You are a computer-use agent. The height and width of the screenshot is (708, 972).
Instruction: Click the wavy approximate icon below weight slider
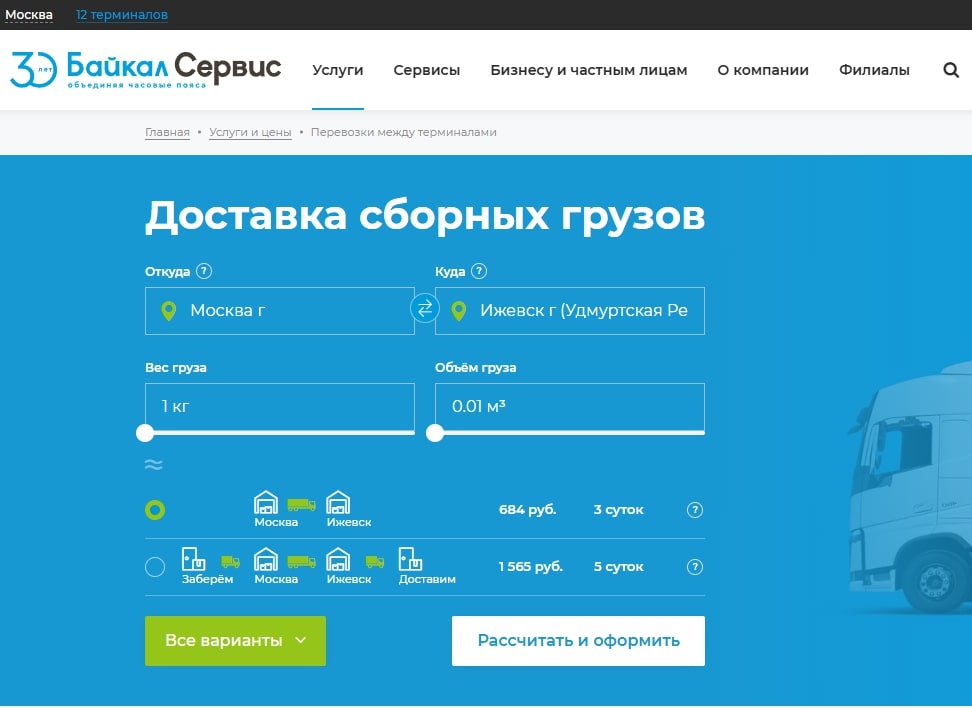pyautogui.click(x=153, y=465)
